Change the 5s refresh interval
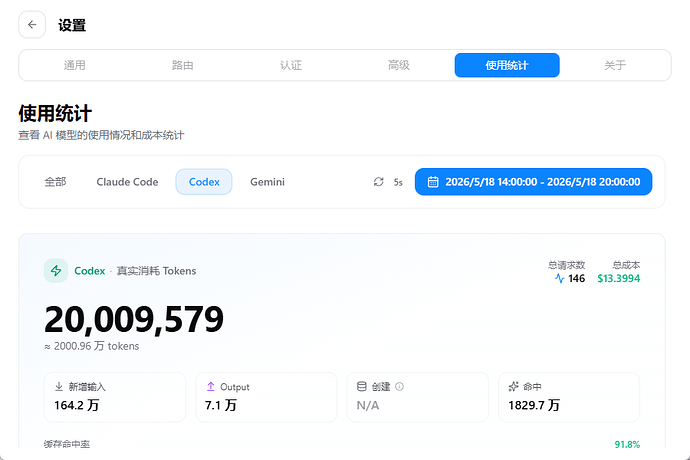This screenshot has width=690, height=460. pyautogui.click(x=398, y=182)
